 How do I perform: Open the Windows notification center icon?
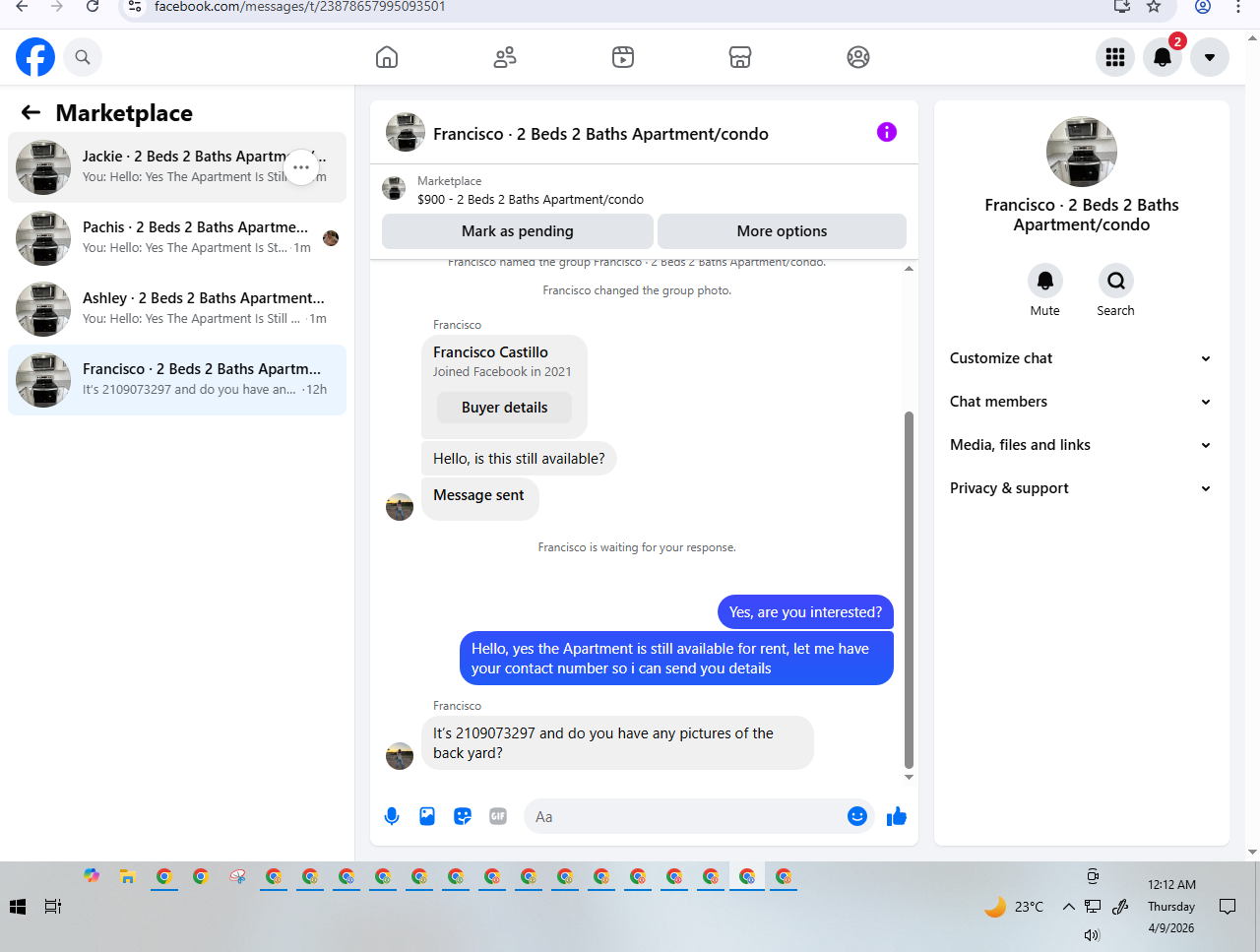1228,907
